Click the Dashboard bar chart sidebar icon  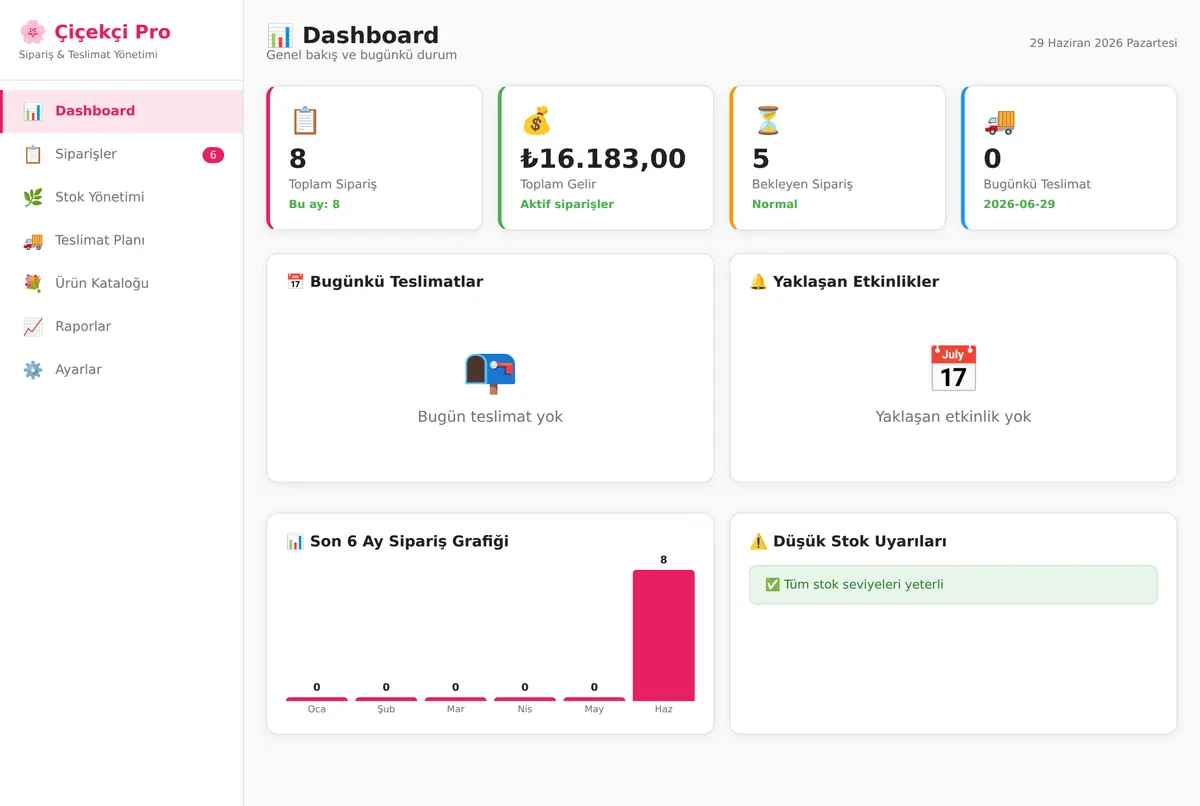33,111
